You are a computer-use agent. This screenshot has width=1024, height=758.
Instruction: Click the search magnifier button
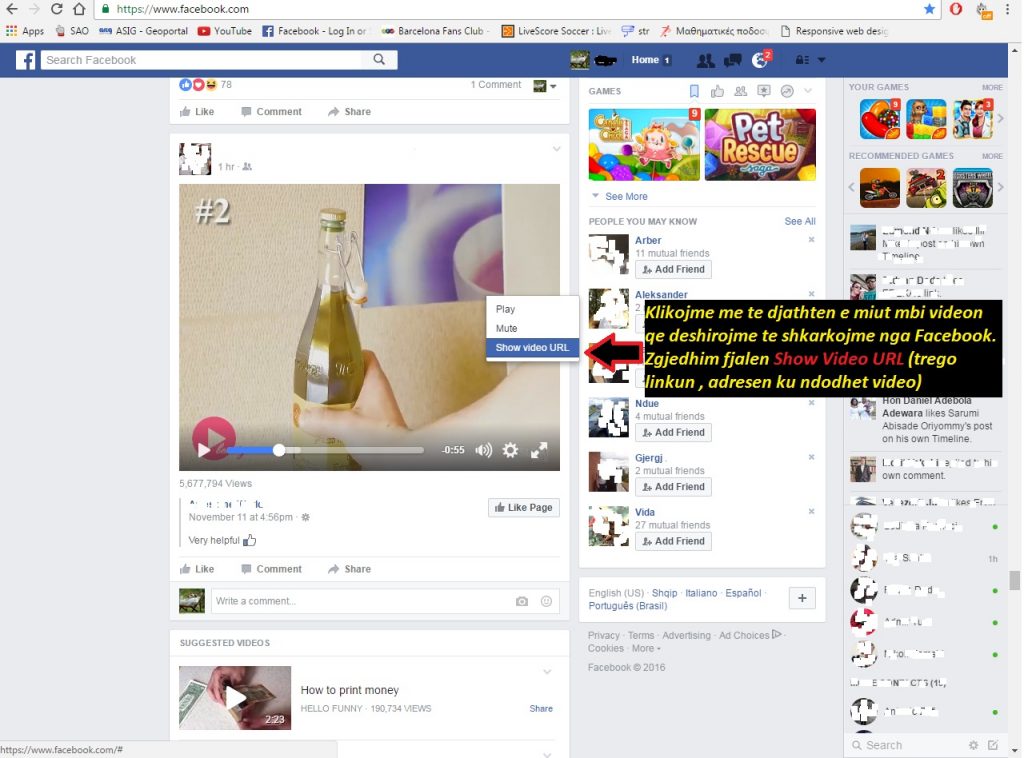(x=379, y=59)
